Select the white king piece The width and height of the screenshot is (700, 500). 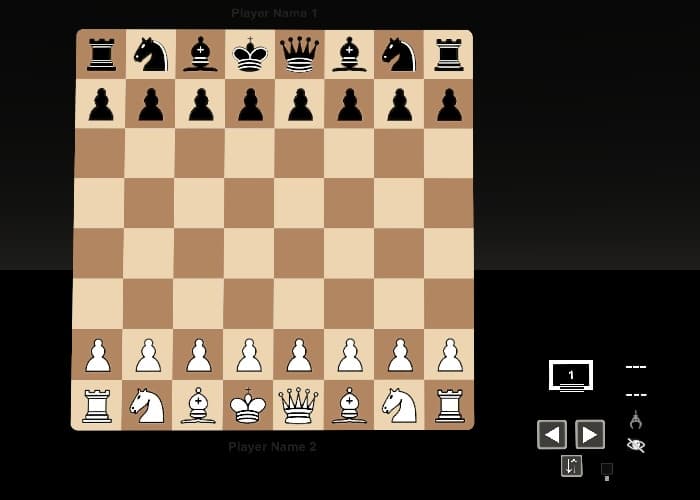(x=248, y=405)
